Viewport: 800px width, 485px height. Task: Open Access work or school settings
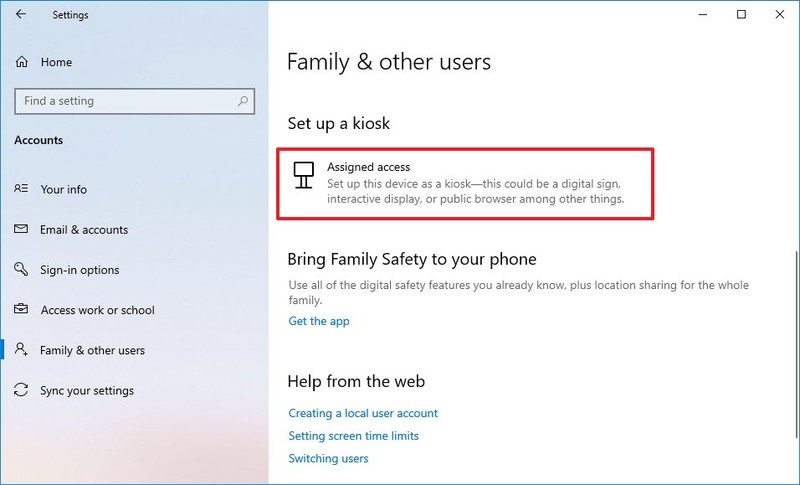pyautogui.click(x=97, y=310)
